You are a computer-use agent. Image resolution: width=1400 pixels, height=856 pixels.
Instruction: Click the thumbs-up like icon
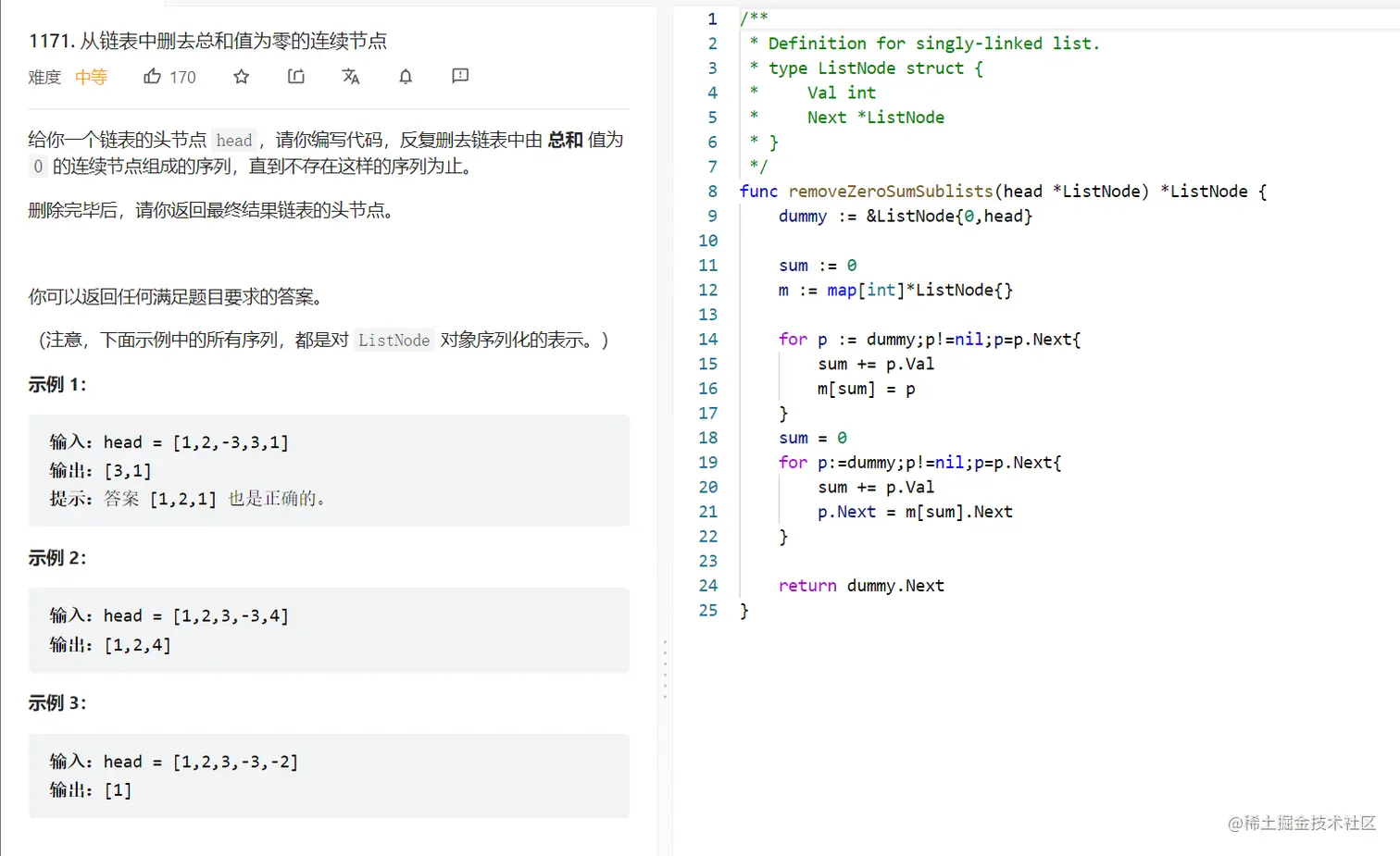pyautogui.click(x=153, y=76)
